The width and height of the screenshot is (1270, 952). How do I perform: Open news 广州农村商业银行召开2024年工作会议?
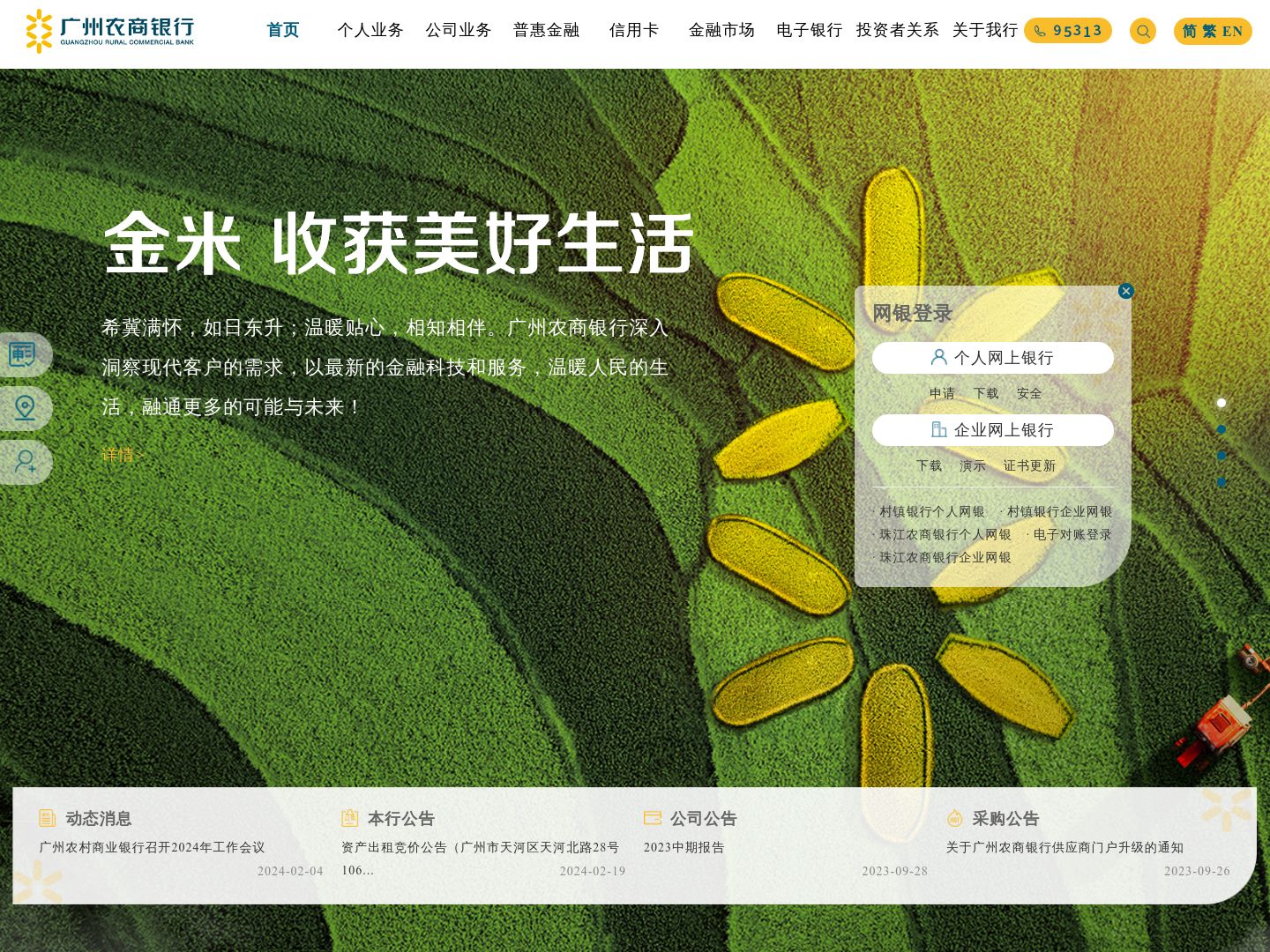(x=152, y=847)
